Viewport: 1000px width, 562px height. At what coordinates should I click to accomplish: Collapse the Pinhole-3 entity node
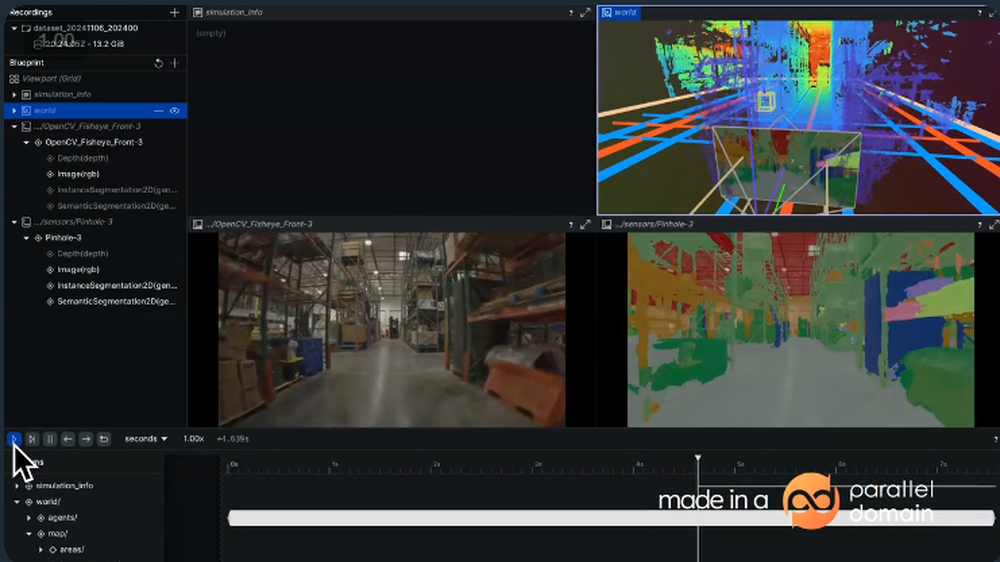click(26, 238)
